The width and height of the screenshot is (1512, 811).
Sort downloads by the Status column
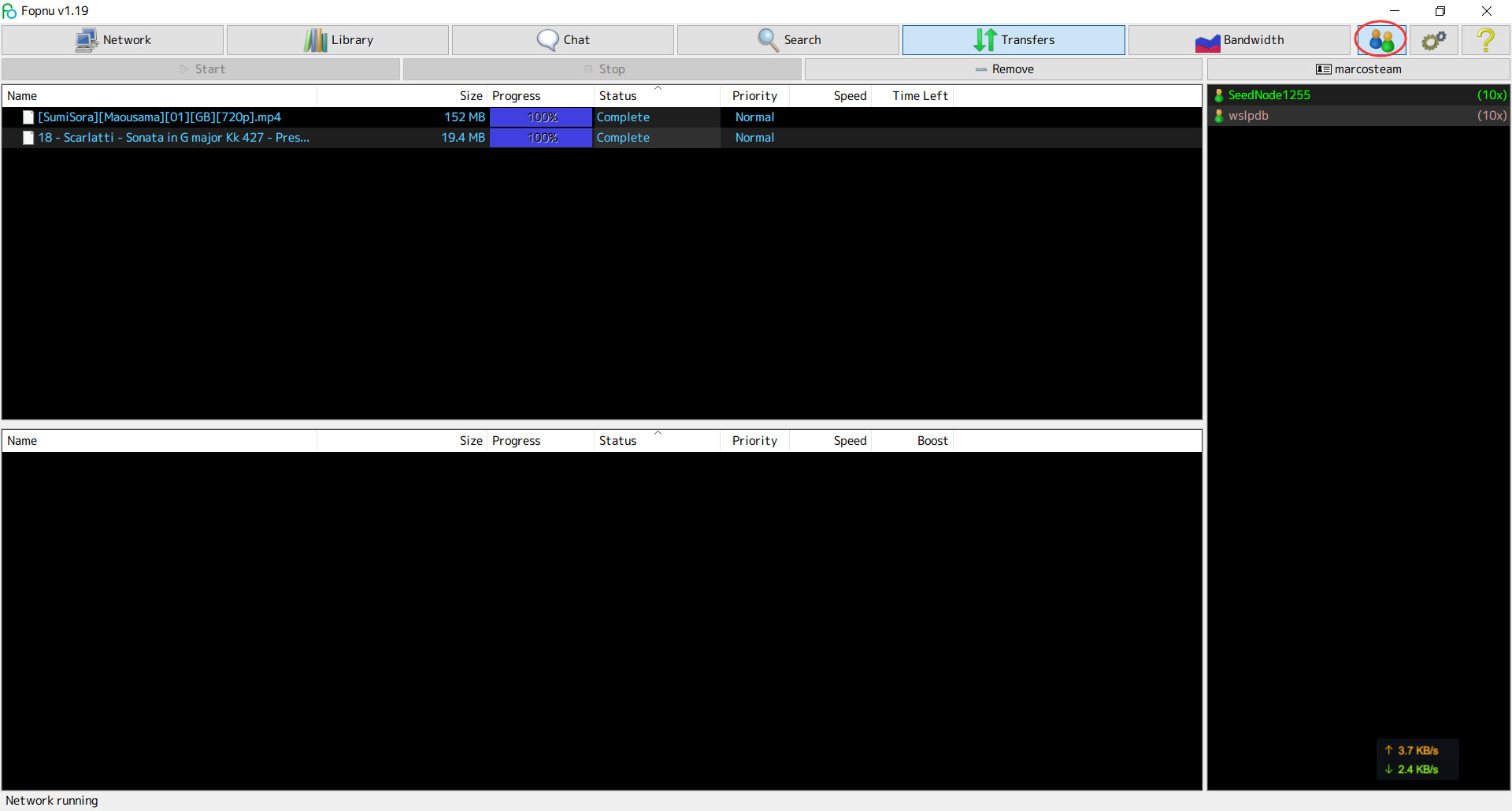pyautogui.click(x=618, y=96)
